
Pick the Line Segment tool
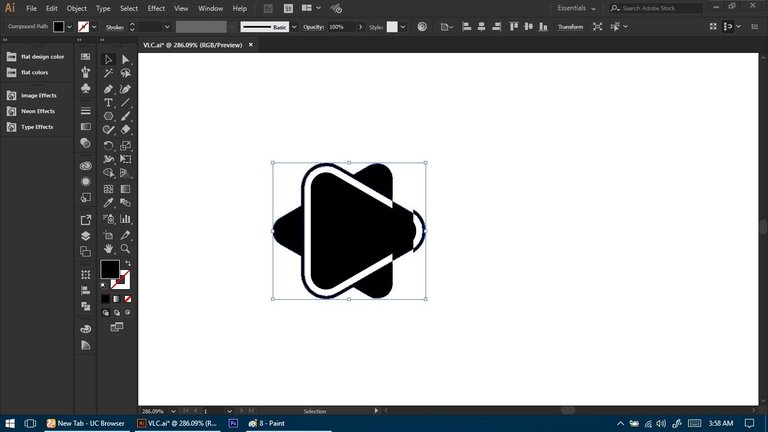click(x=125, y=103)
